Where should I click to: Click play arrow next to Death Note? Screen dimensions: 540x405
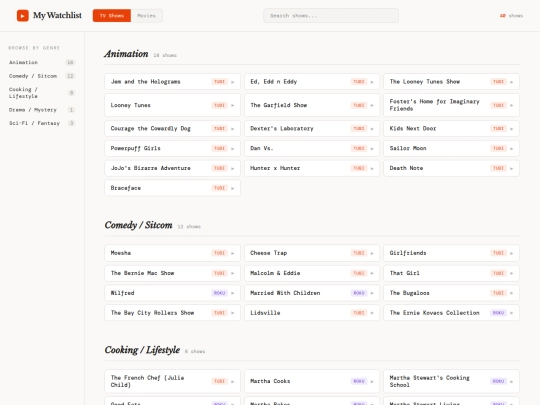[511, 168]
